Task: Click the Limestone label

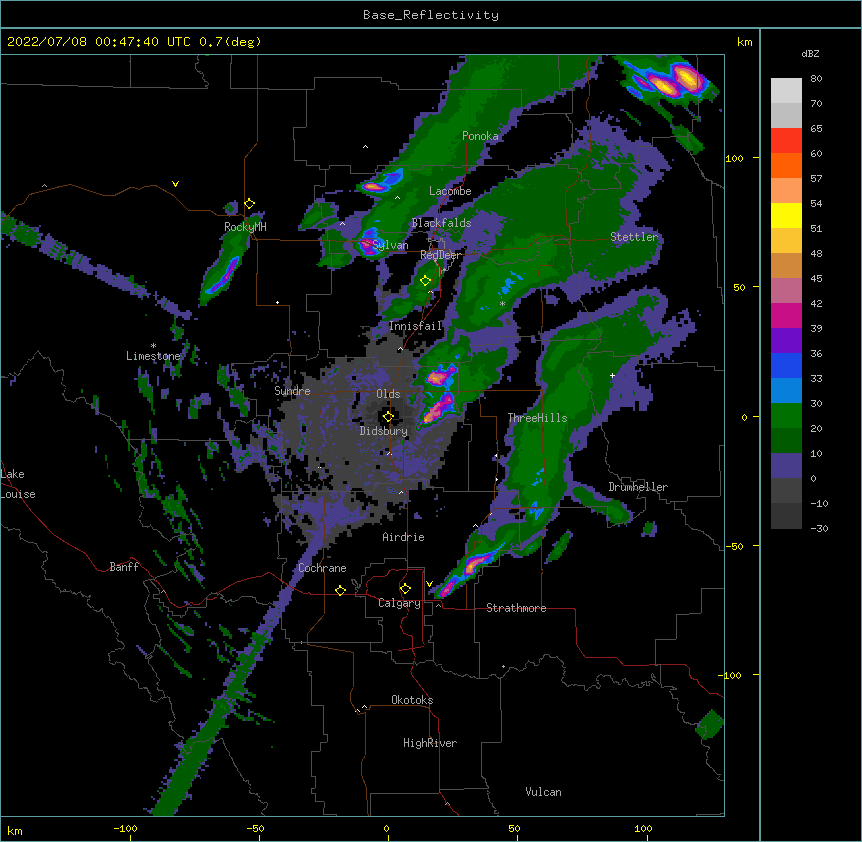Action: tap(153, 356)
